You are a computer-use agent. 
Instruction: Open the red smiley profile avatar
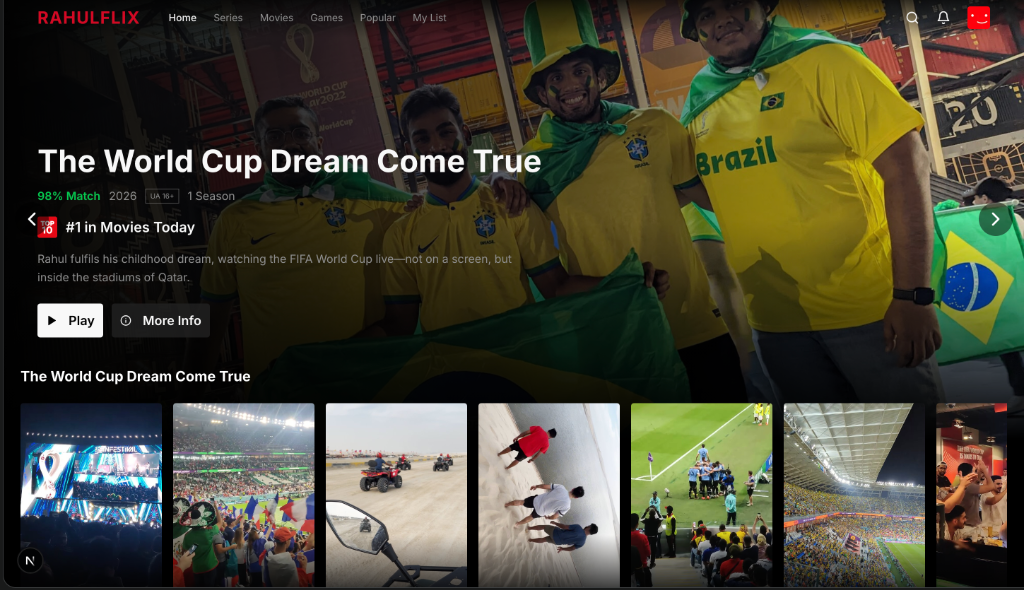click(x=978, y=18)
